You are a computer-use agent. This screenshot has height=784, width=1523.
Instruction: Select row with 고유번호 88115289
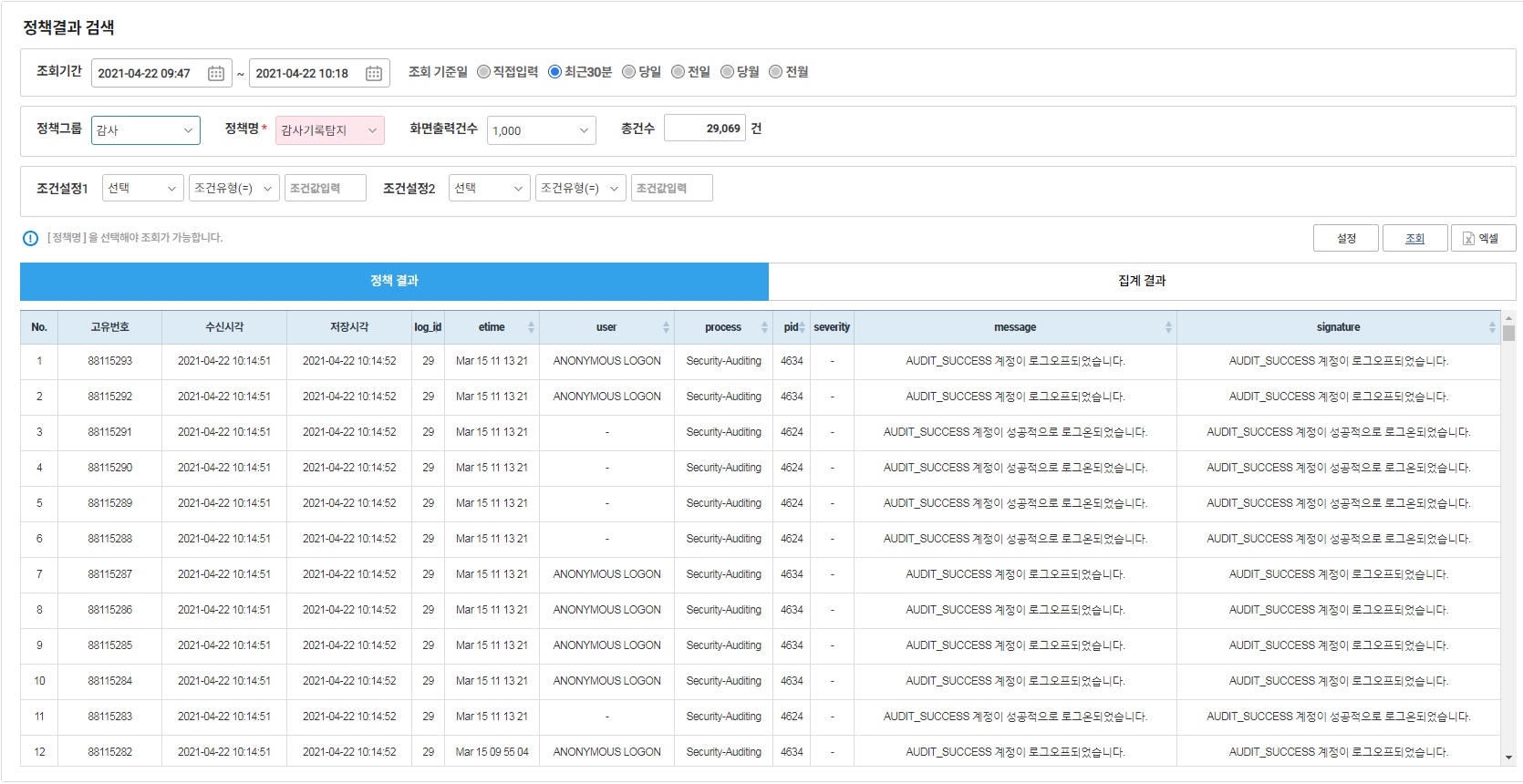[761, 503]
